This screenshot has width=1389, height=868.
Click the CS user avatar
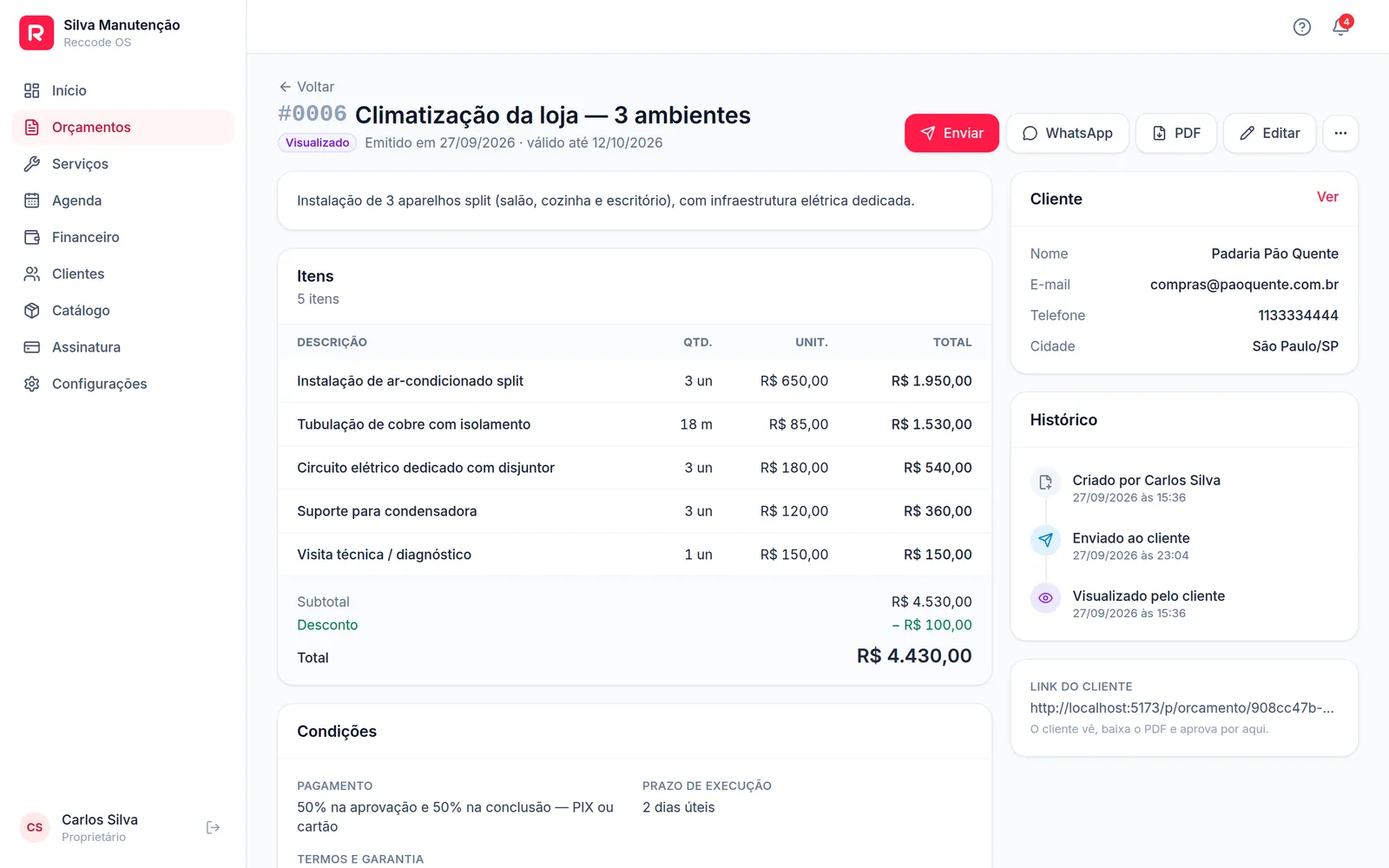35,827
